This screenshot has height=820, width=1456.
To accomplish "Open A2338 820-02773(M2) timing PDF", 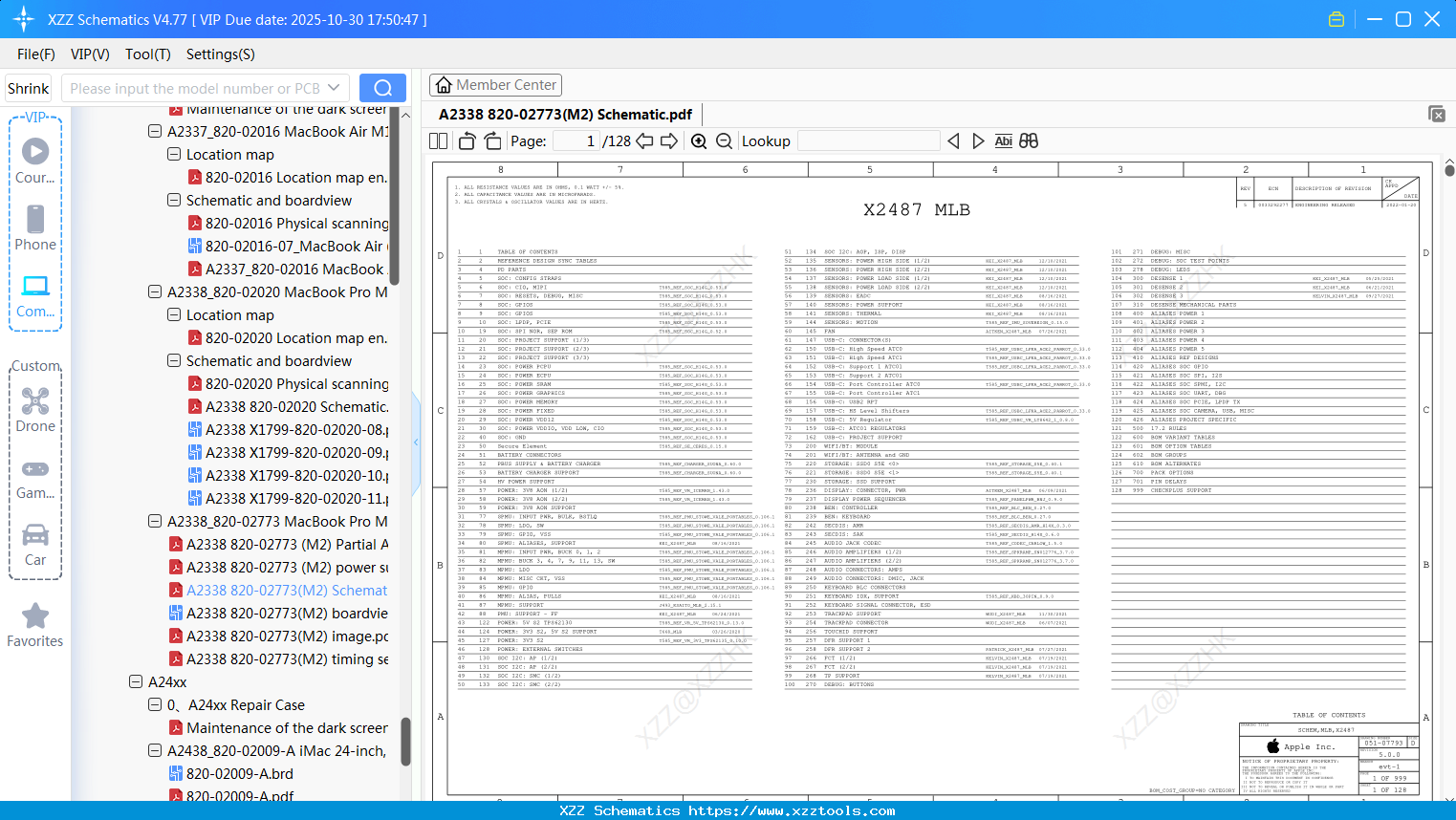I will pos(278,658).
